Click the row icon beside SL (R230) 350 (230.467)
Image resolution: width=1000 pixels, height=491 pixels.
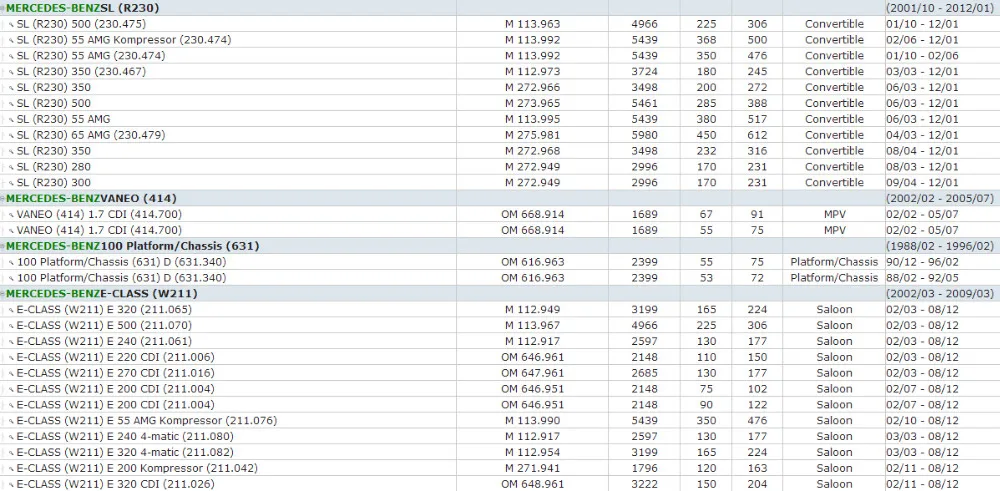coord(11,72)
